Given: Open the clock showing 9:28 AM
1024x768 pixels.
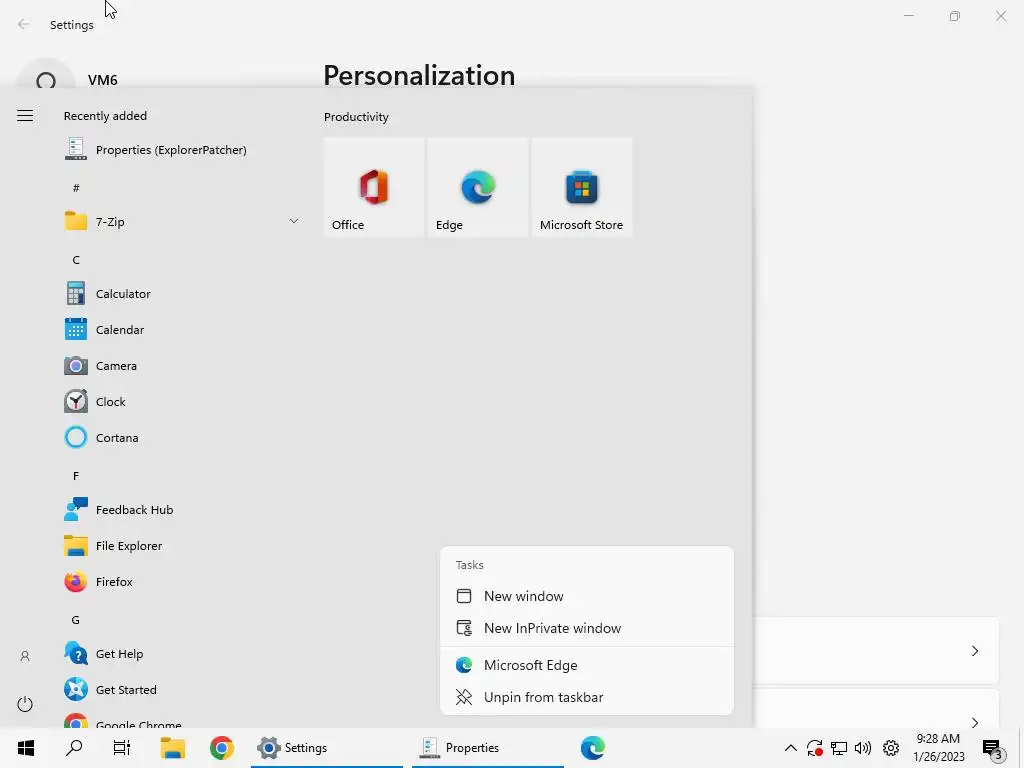Looking at the screenshot, I should tap(938, 748).
